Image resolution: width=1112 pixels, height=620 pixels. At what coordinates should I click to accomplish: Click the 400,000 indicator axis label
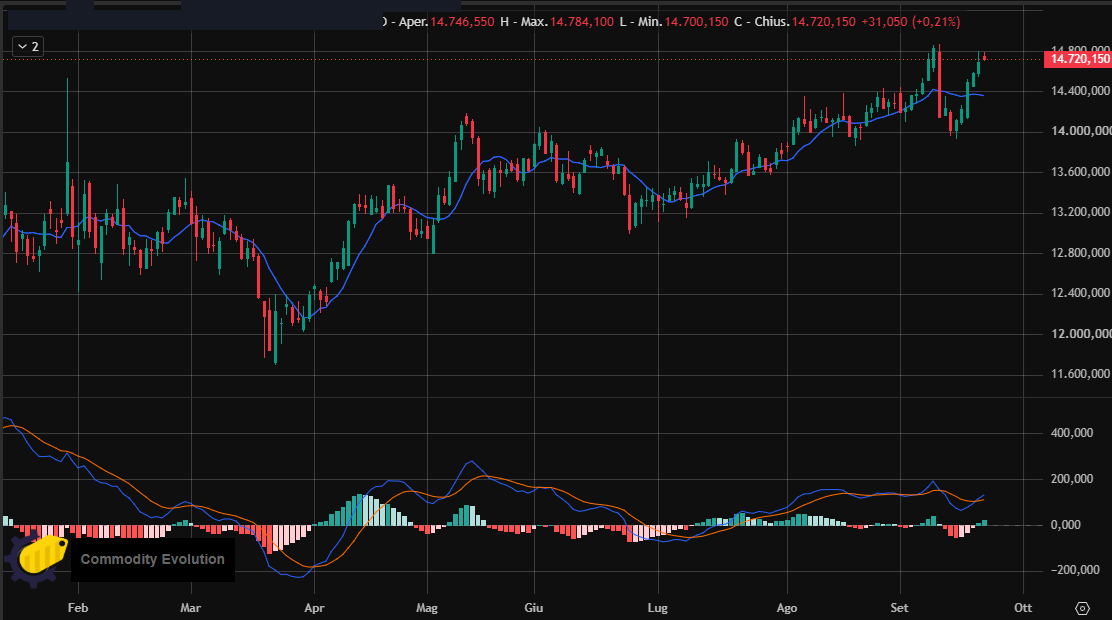(1072, 433)
